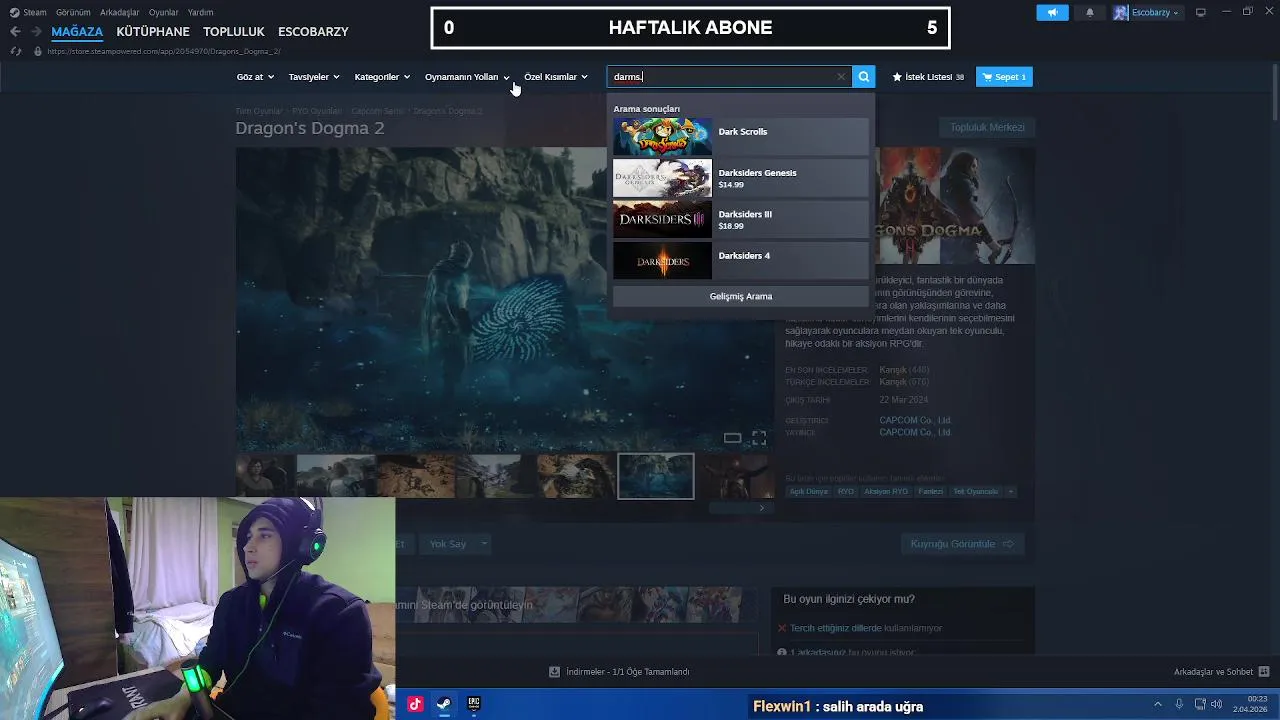This screenshot has width=1280, height=720.
Task: Select Darksiders III search result
Action: click(x=741, y=219)
